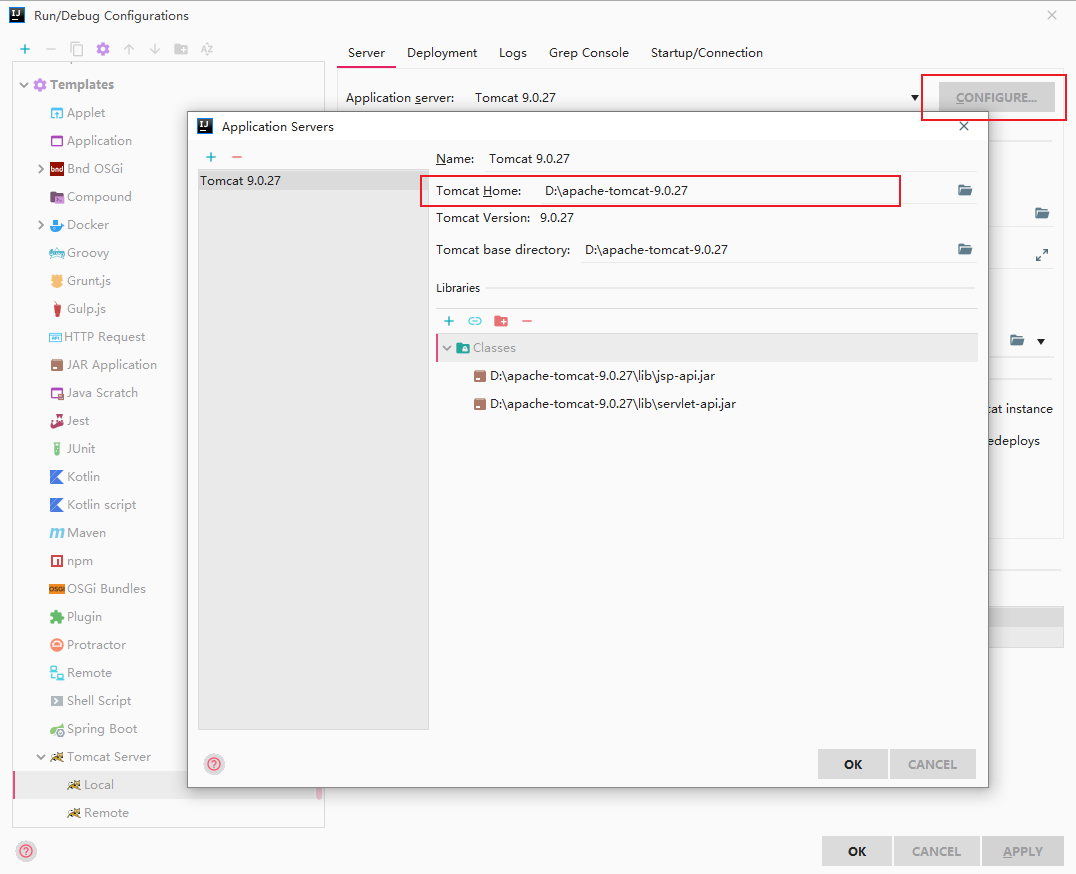Attach library via link icon
Screen dimensions: 1076x874
[475, 321]
